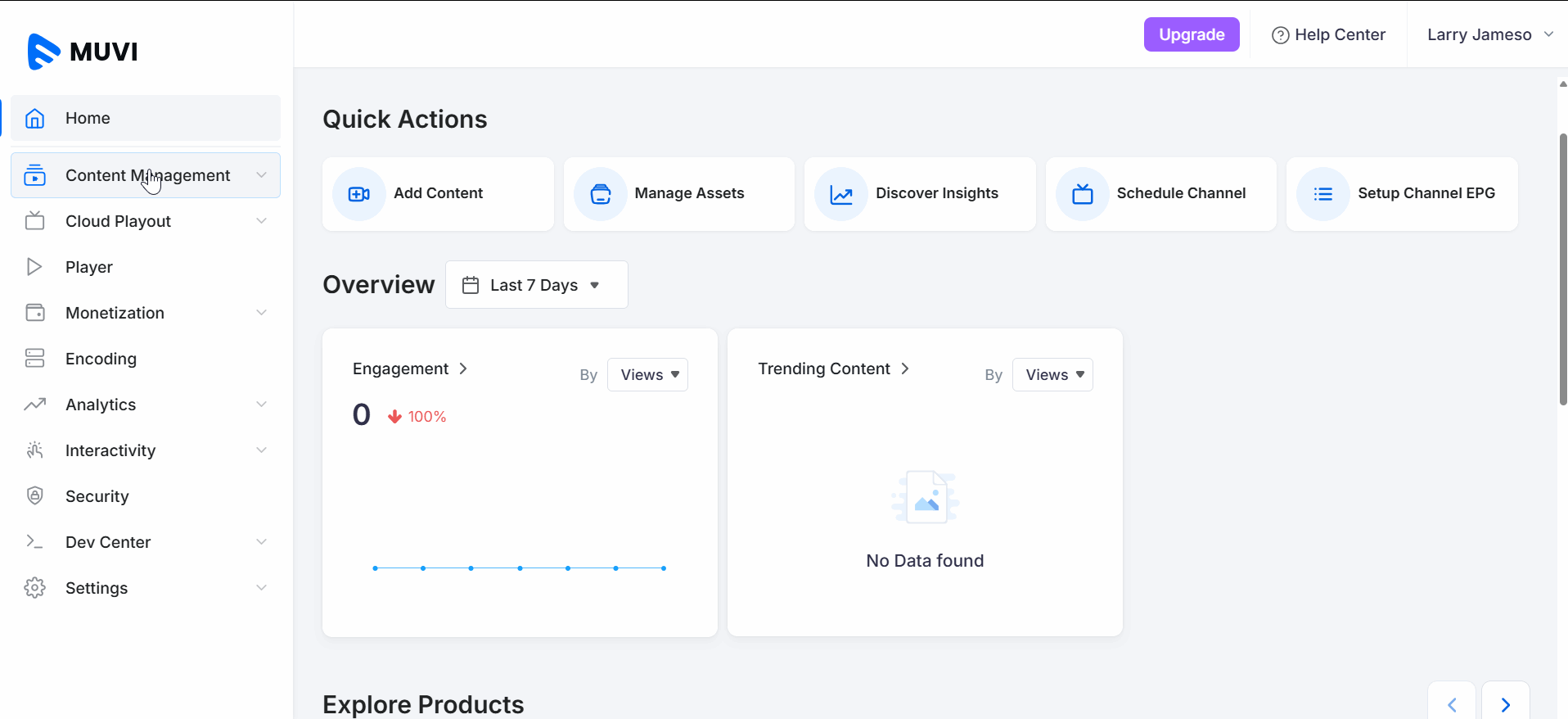Click the Player play icon in sidebar

pyautogui.click(x=34, y=266)
